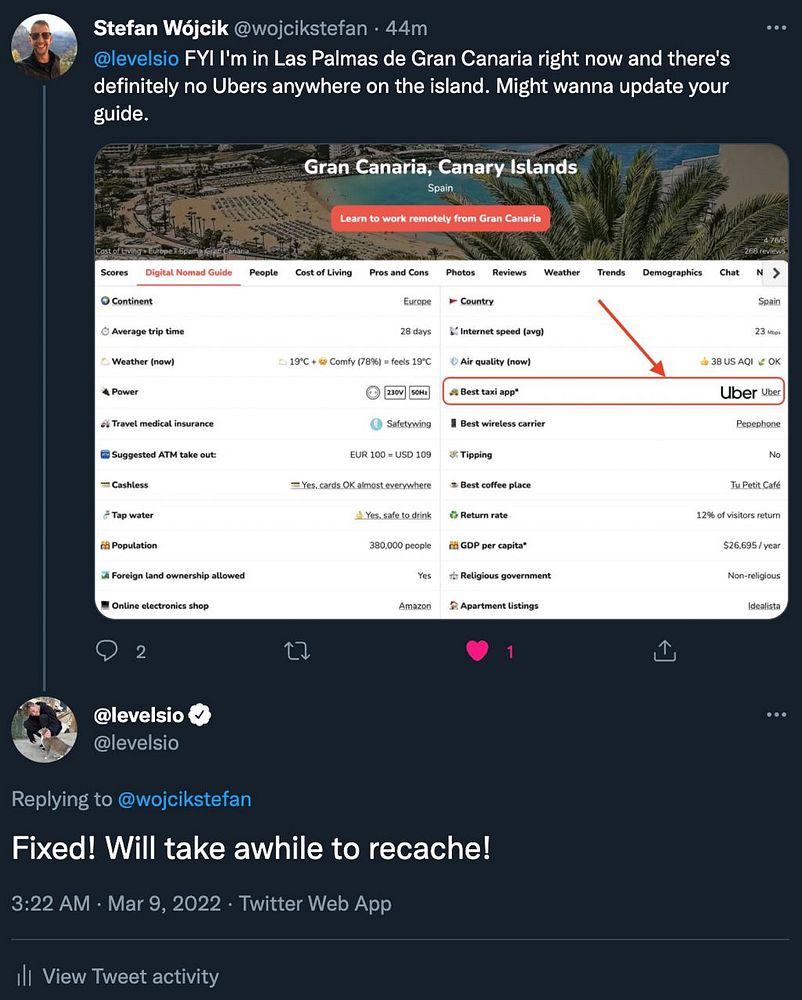This screenshot has height=1000, width=802.
Task: Switch to the Cost of Living tab
Action: 323,272
